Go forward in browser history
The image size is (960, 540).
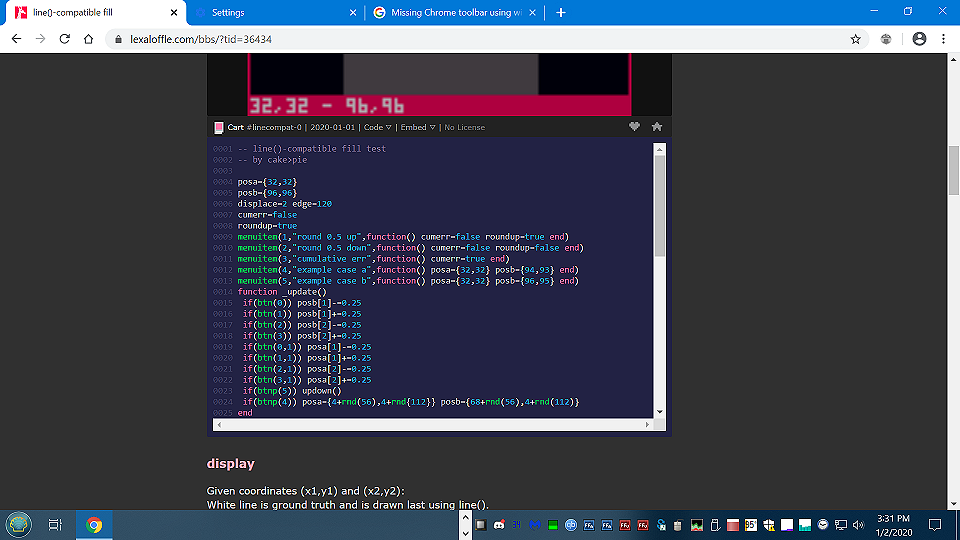(40, 39)
